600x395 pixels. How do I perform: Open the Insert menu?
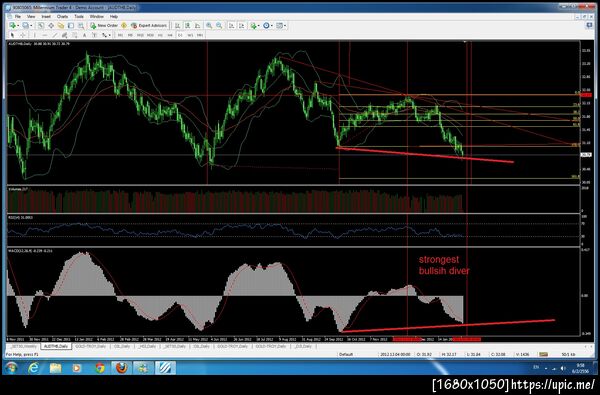46,16
